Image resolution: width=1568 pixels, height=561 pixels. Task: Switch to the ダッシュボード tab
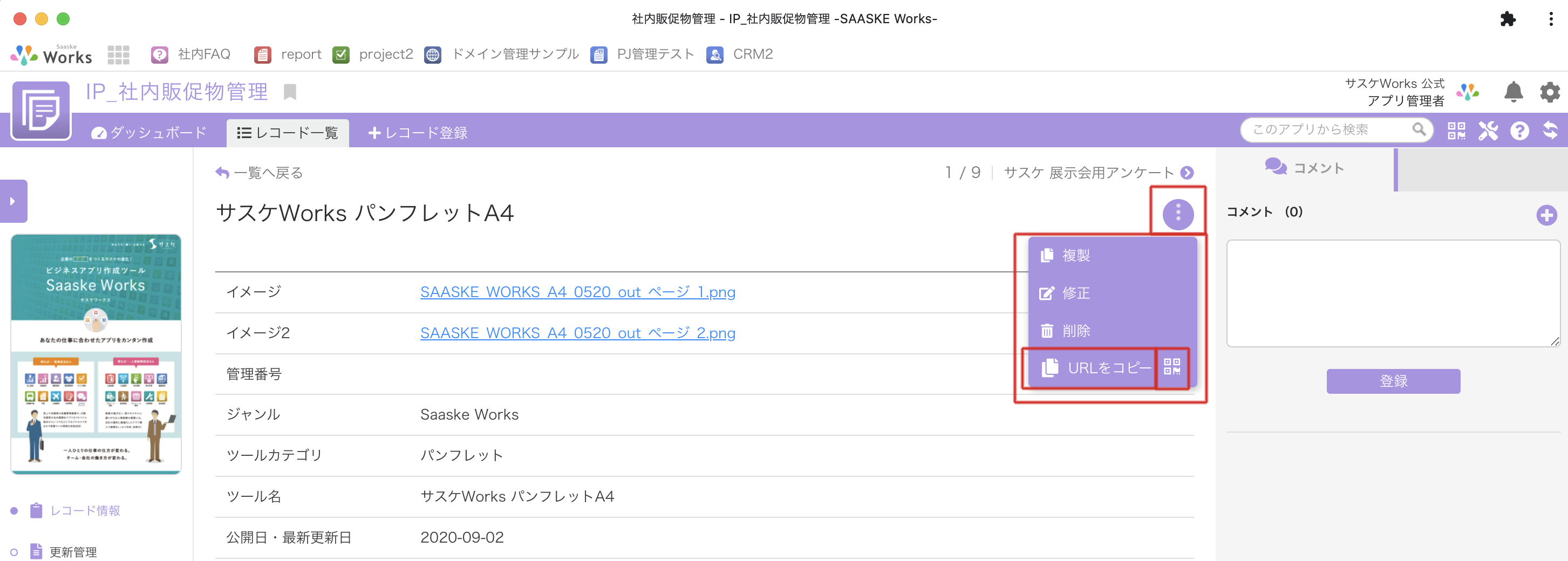tap(149, 133)
